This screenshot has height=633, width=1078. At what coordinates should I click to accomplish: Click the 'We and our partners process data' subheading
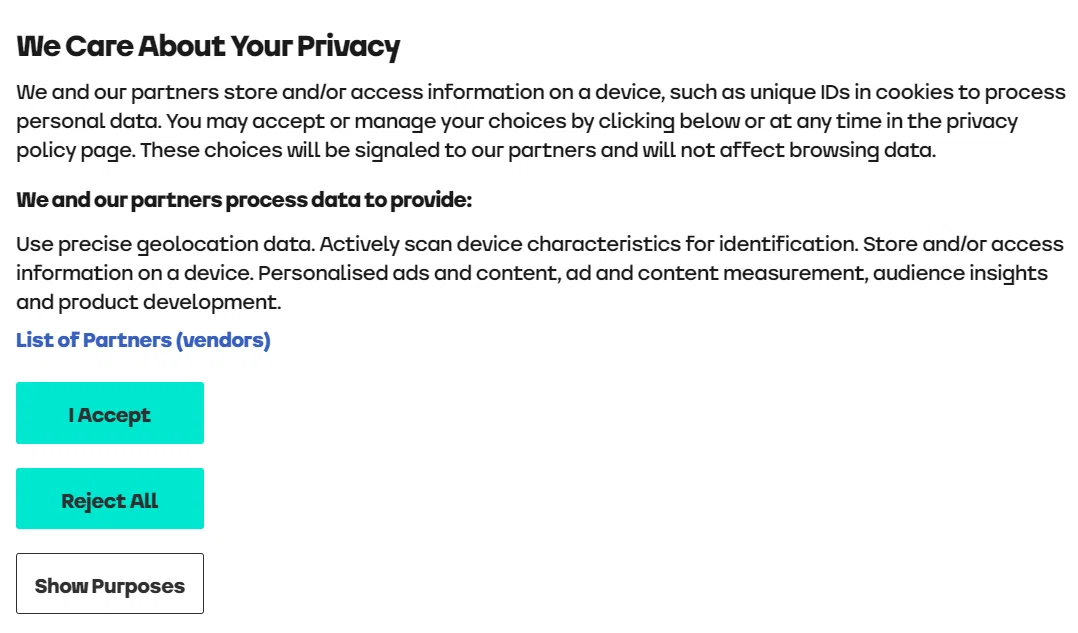tap(244, 200)
